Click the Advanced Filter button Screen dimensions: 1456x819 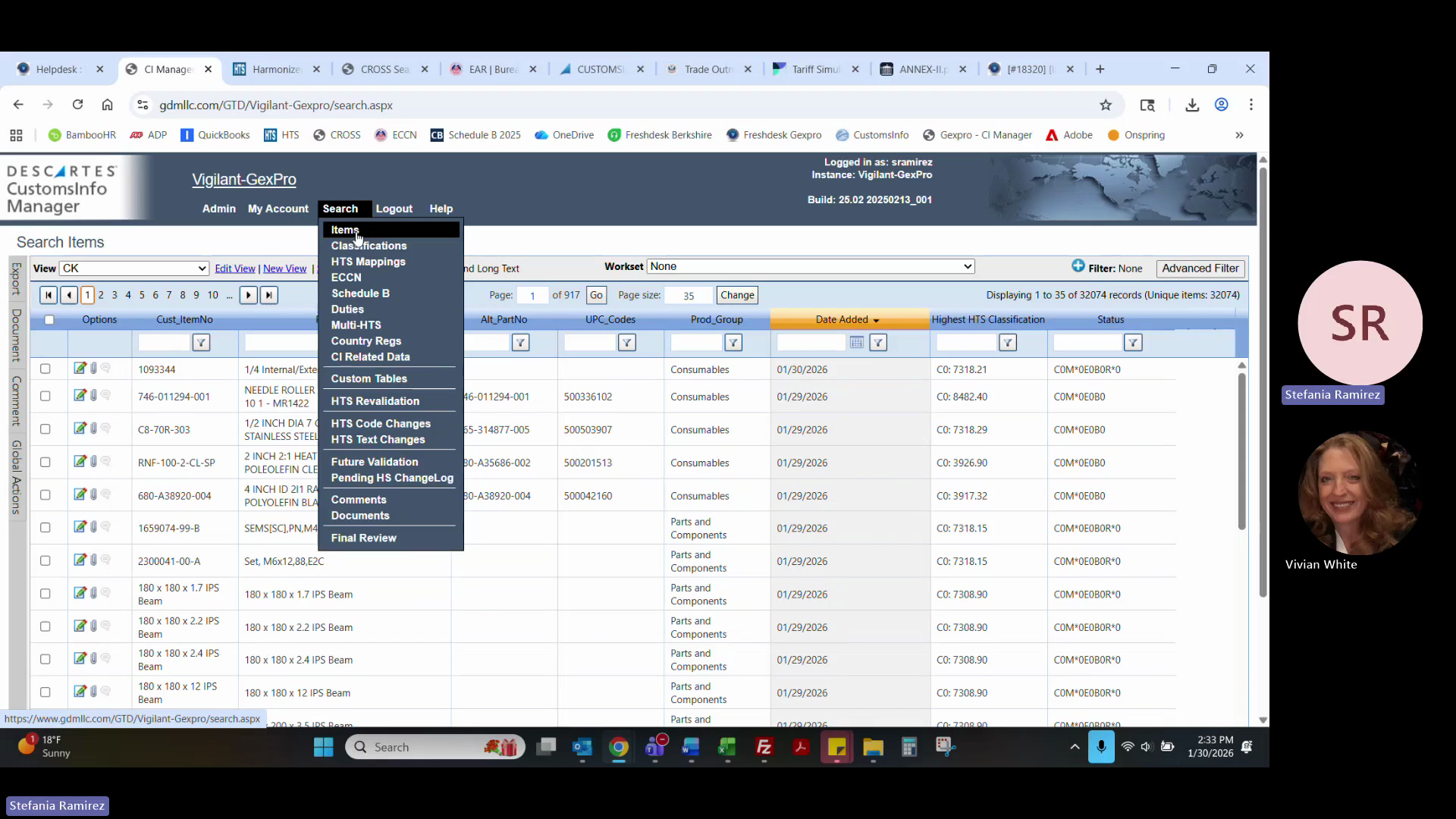[1200, 268]
